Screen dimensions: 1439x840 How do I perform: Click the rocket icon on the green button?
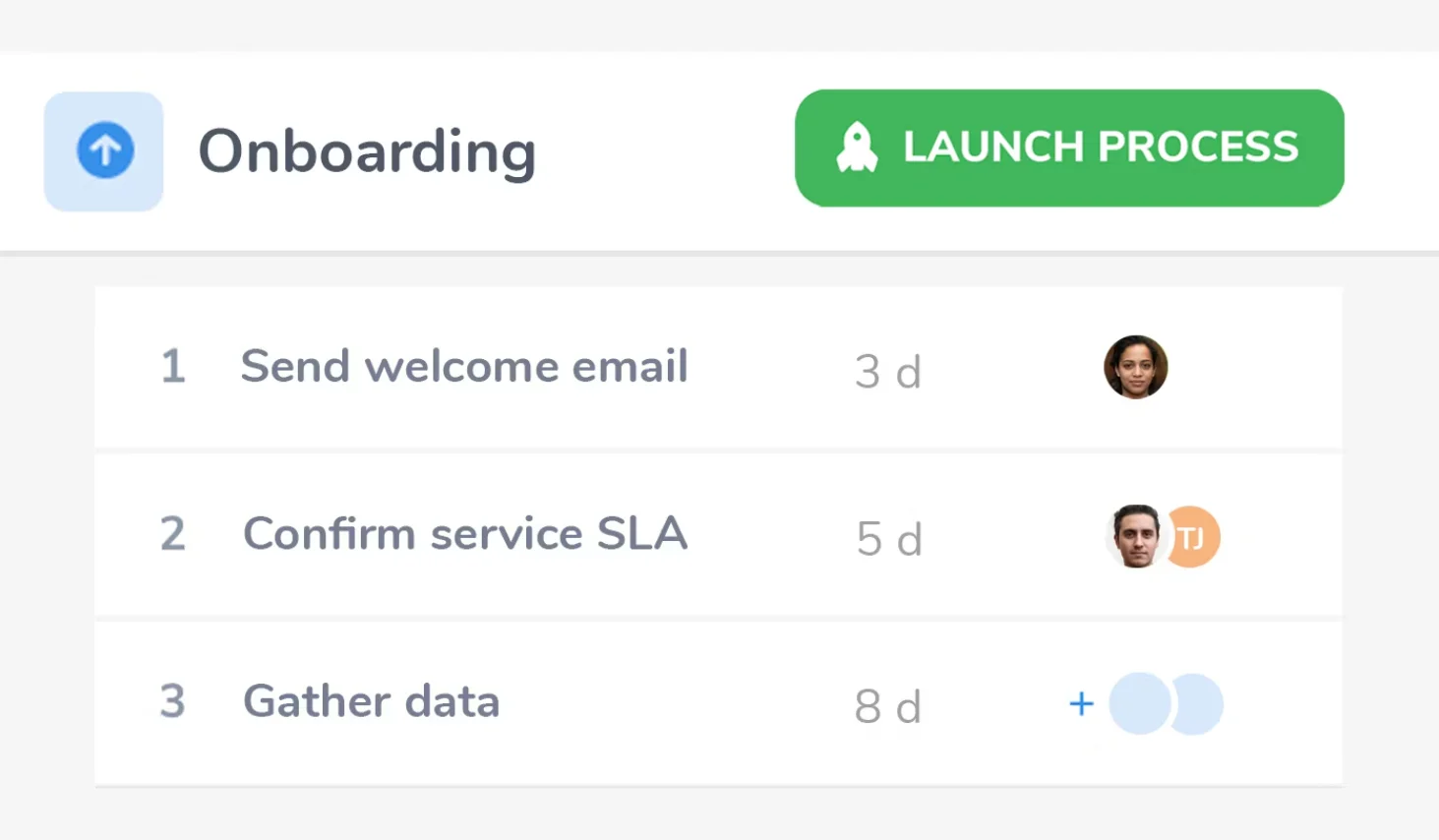pos(857,149)
